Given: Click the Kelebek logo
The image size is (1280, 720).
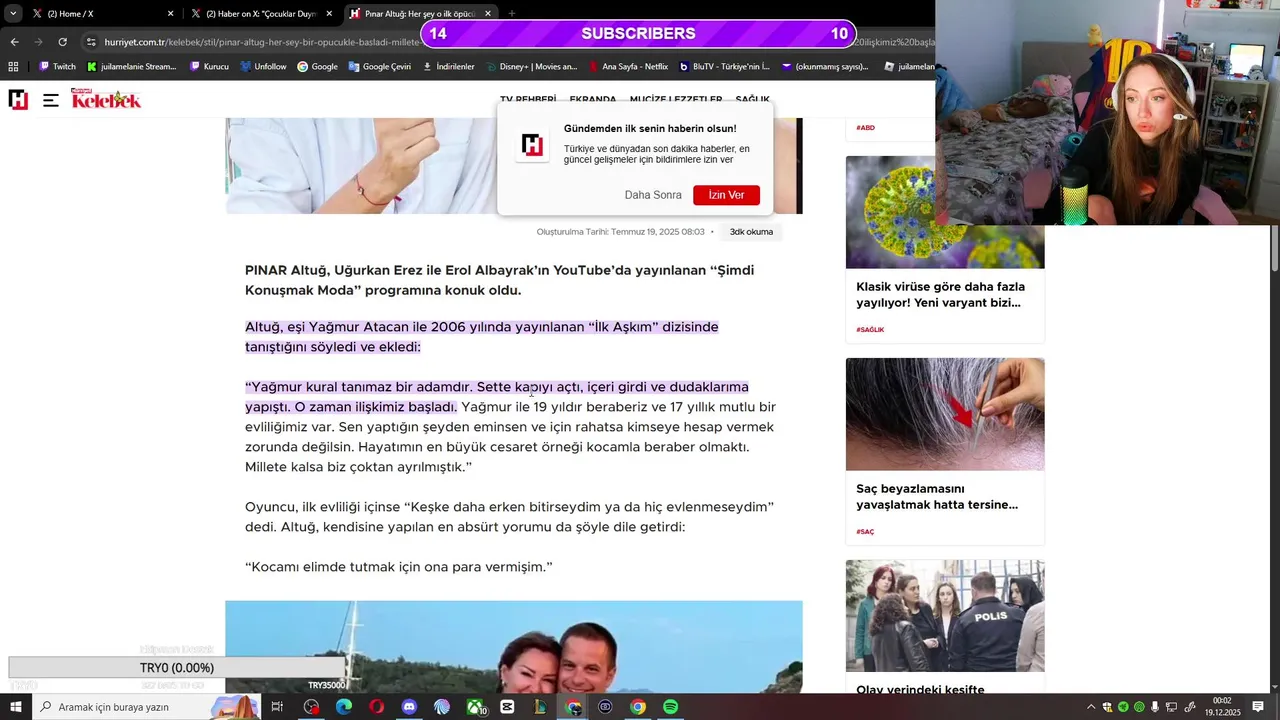Looking at the screenshot, I should coord(106,99).
